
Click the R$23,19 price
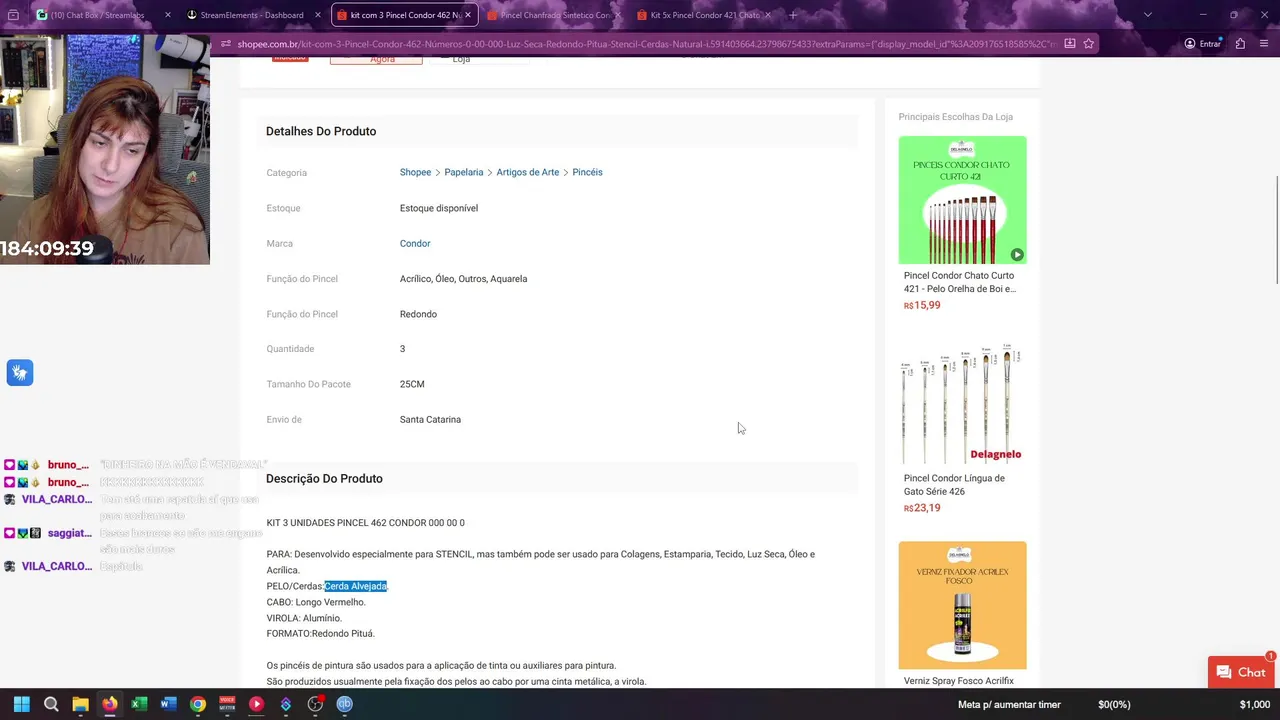(x=922, y=508)
